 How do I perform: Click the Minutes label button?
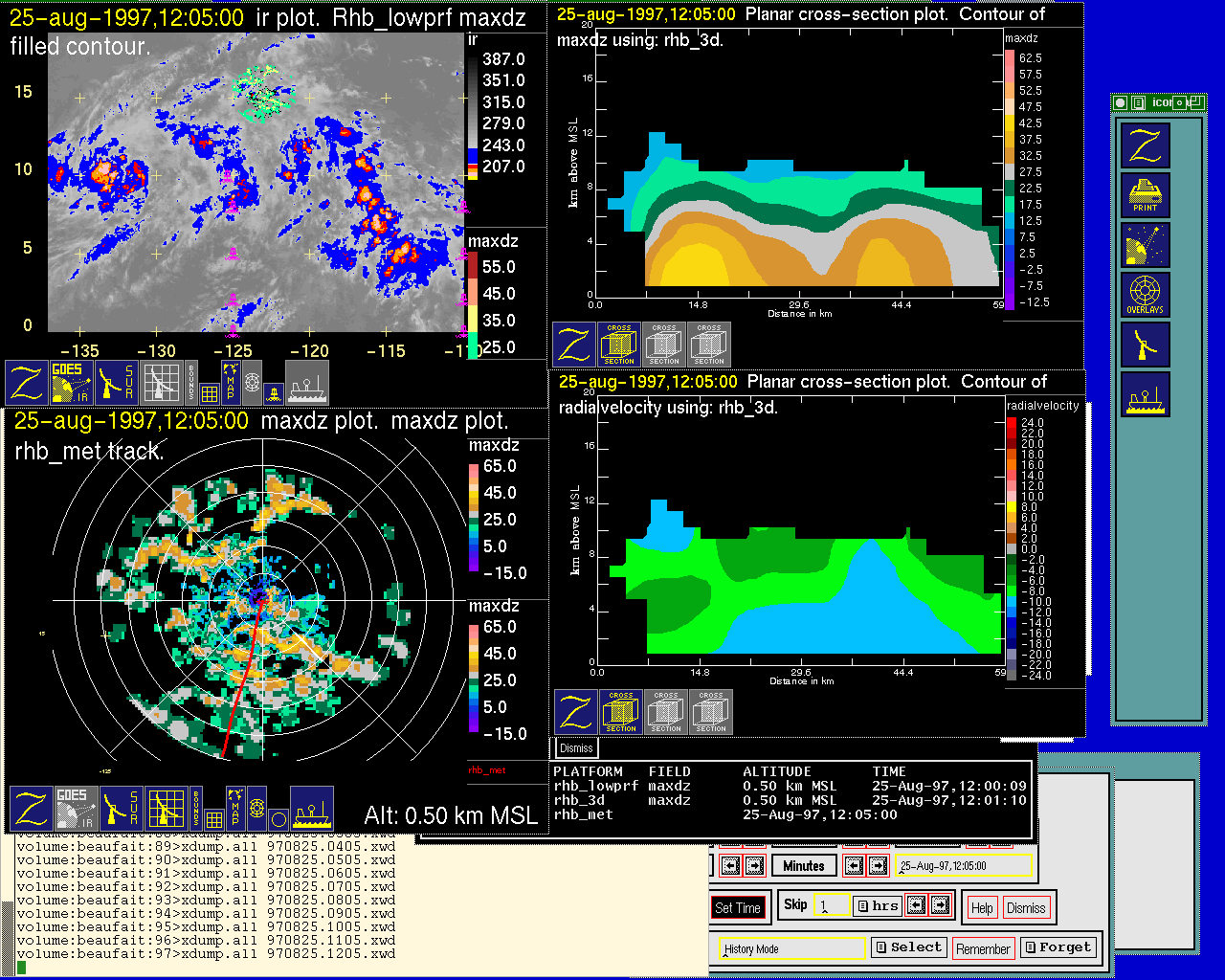coord(803,865)
